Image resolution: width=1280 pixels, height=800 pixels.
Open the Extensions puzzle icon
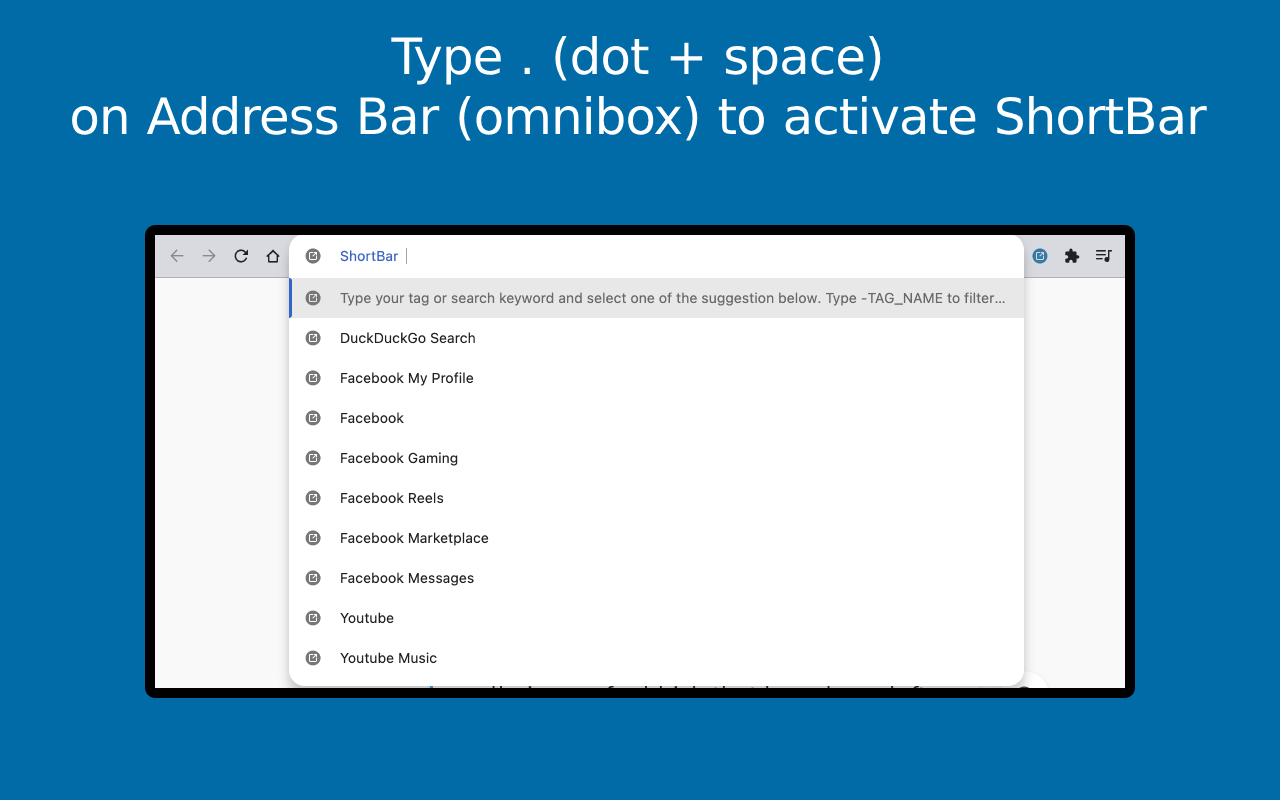point(1072,256)
